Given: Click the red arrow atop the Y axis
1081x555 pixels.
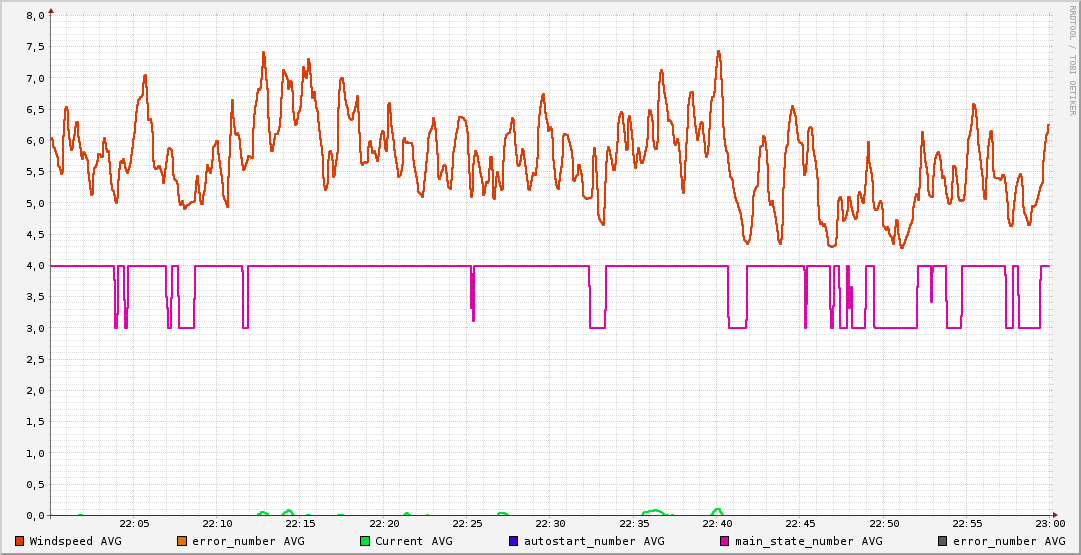Looking at the screenshot, I should 51,10.
